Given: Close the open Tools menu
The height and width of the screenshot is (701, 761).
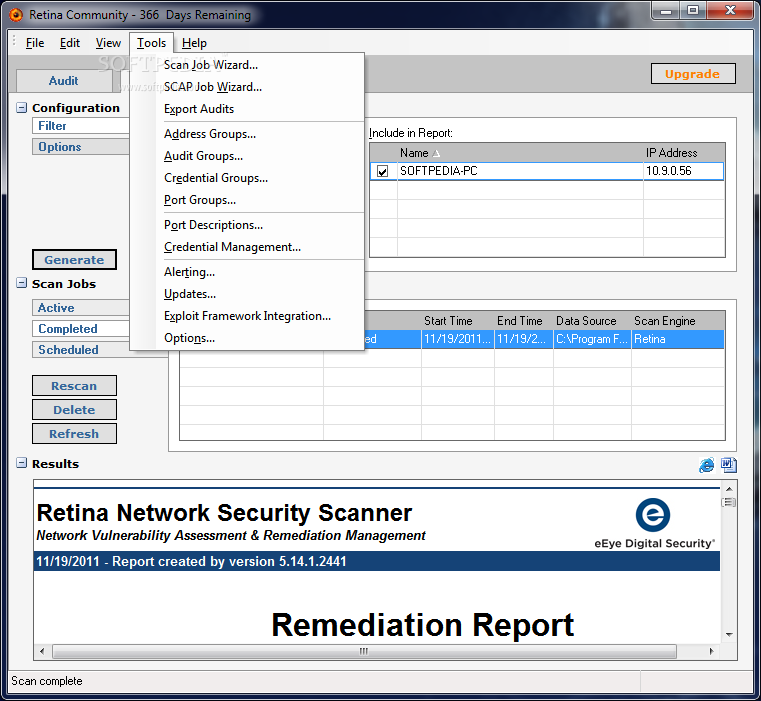Looking at the screenshot, I should [x=151, y=43].
